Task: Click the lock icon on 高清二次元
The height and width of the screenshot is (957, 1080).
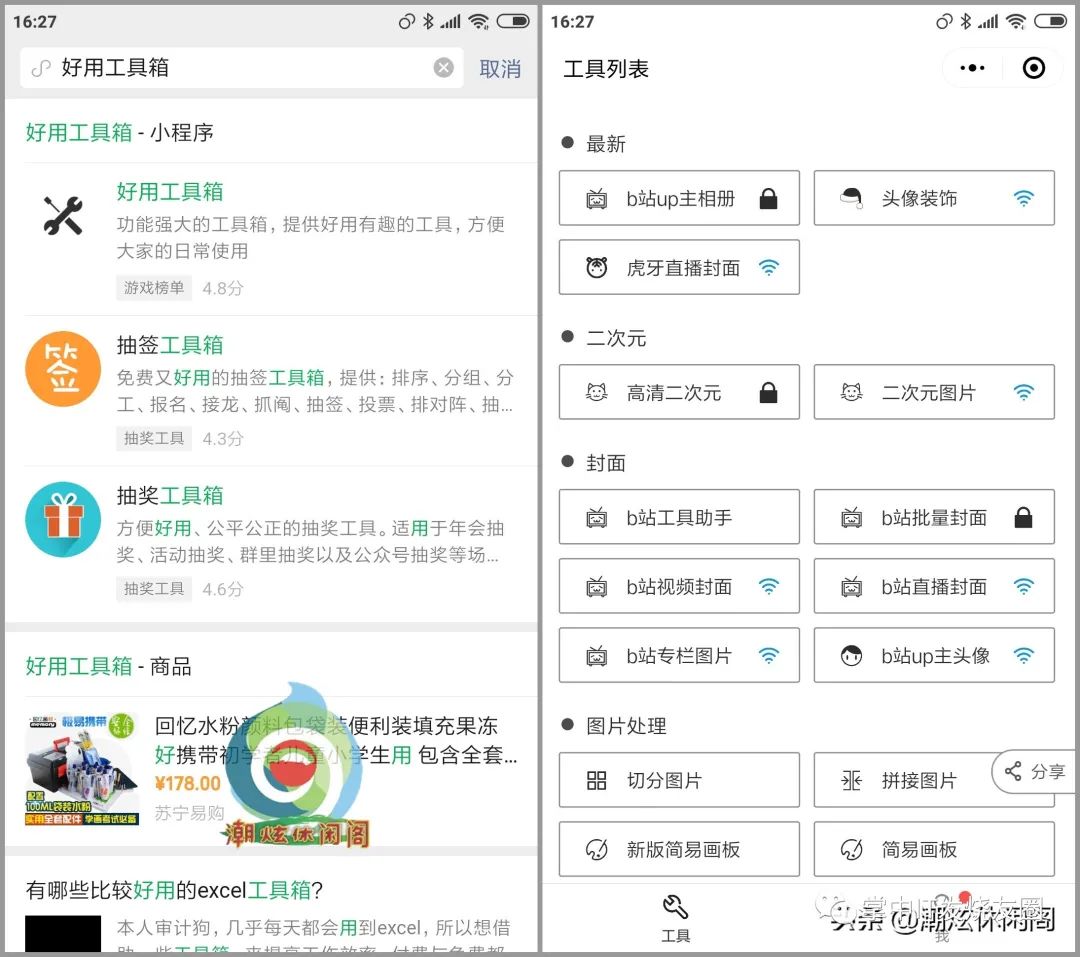Action: coord(769,392)
